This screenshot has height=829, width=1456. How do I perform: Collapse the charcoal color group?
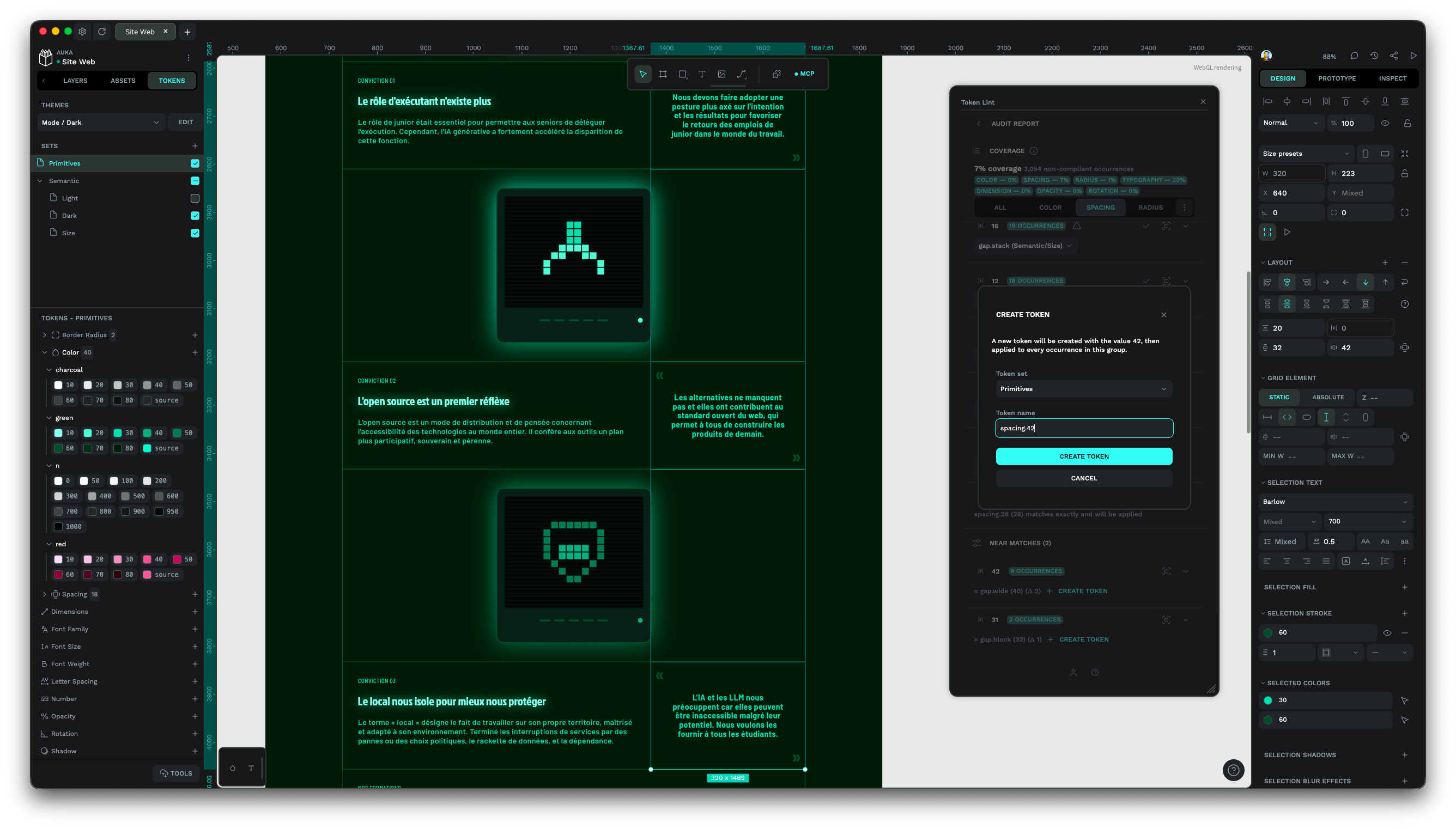click(49, 369)
